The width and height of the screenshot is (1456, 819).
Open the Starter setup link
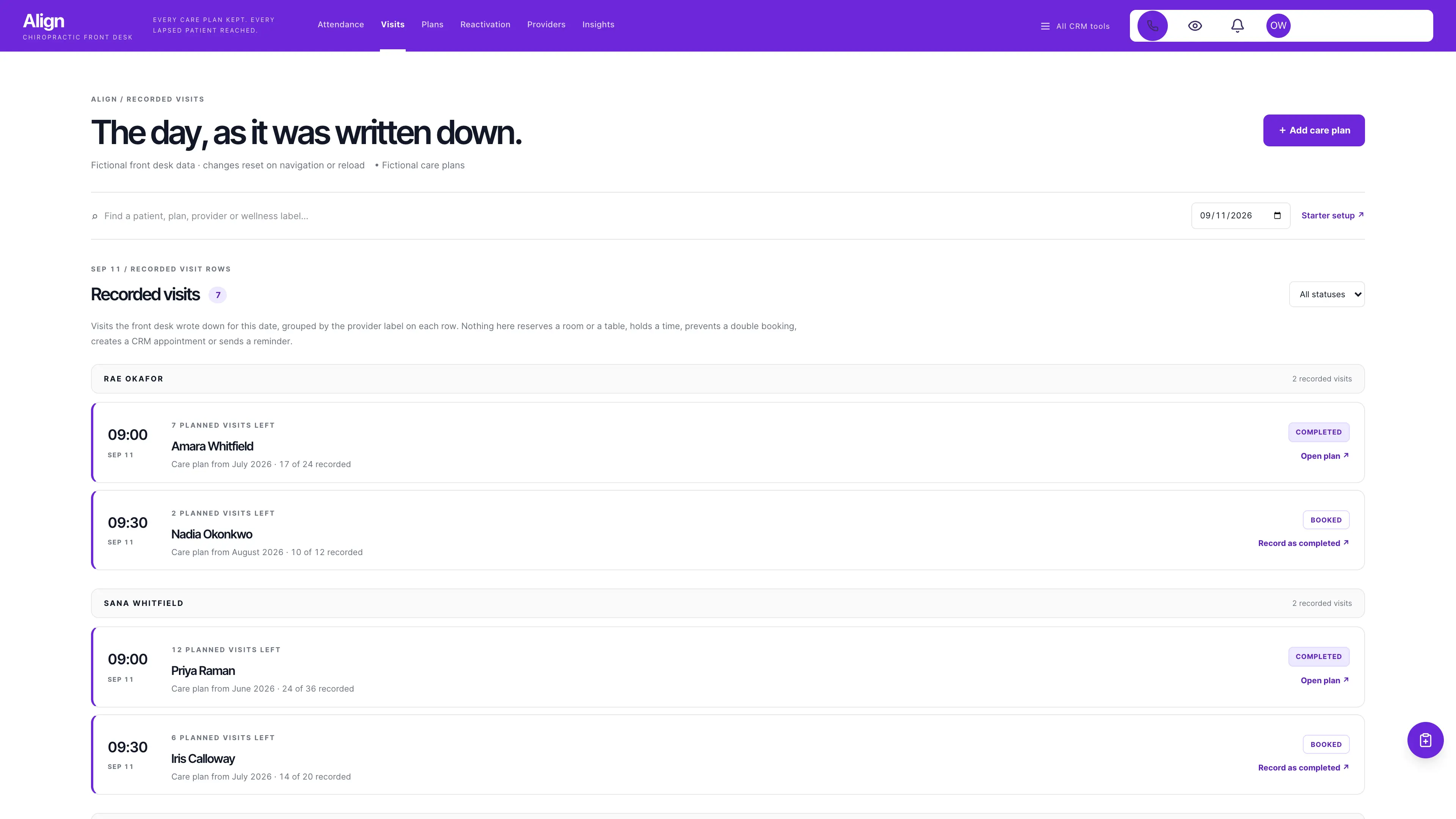(x=1332, y=215)
